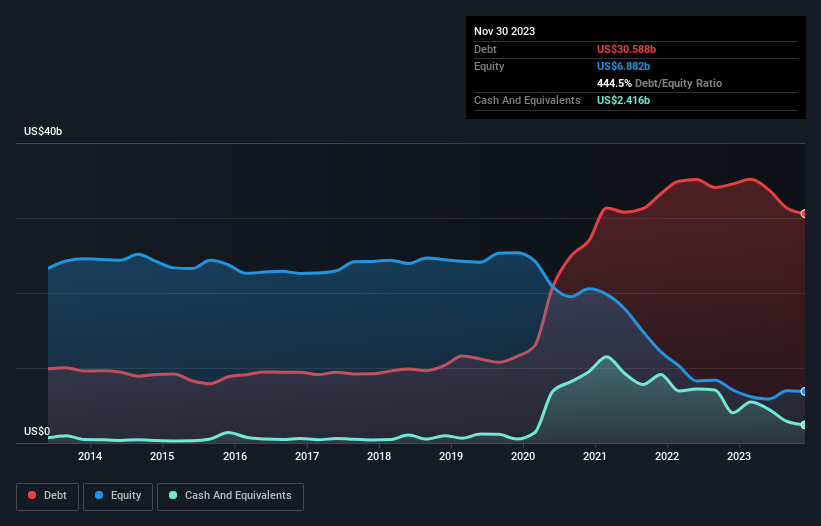Click the 2016 x-axis label
Viewport: 821px width, 526px height.
click(x=235, y=456)
